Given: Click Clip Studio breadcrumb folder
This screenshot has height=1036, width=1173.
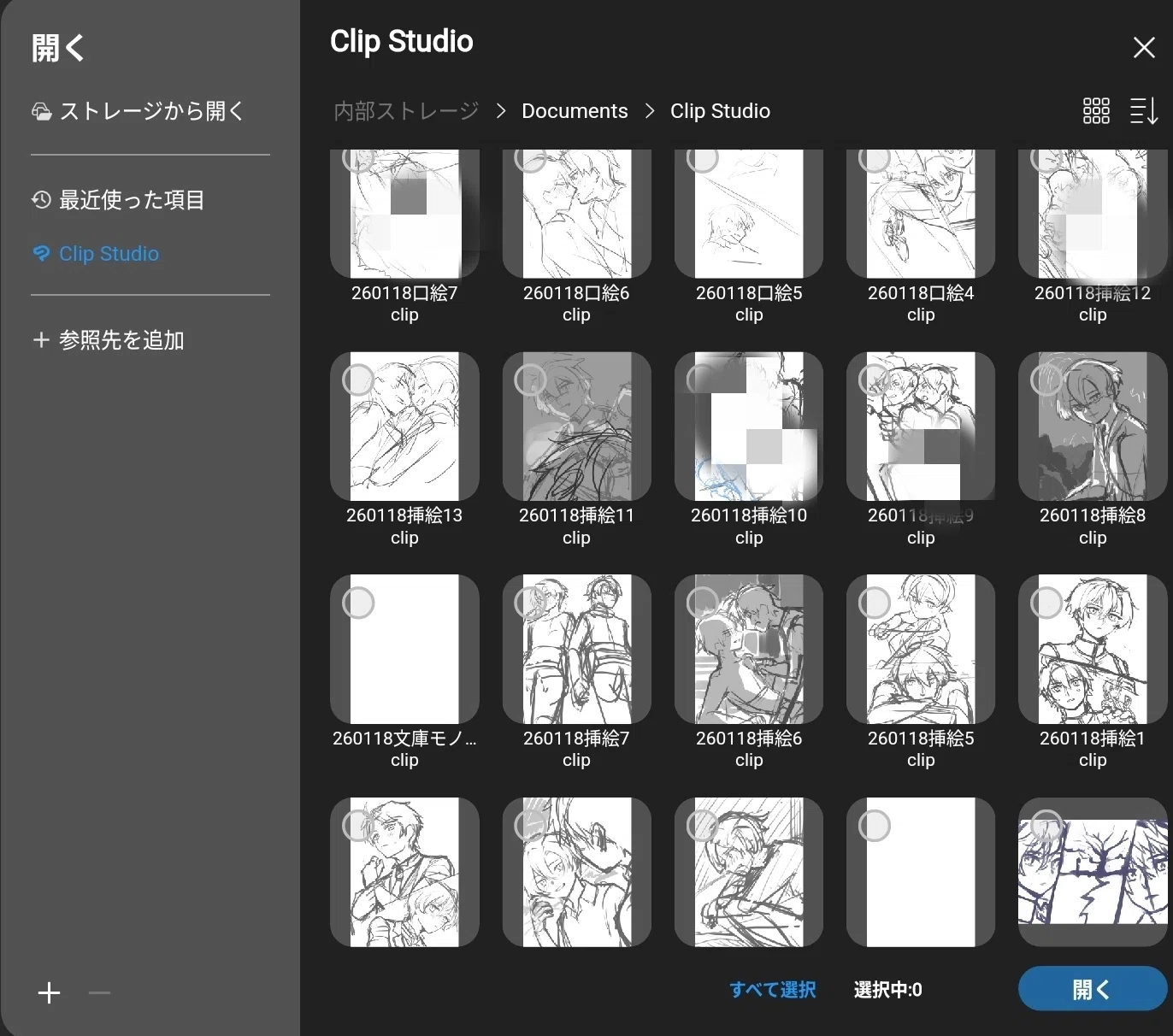Looking at the screenshot, I should 720,111.
